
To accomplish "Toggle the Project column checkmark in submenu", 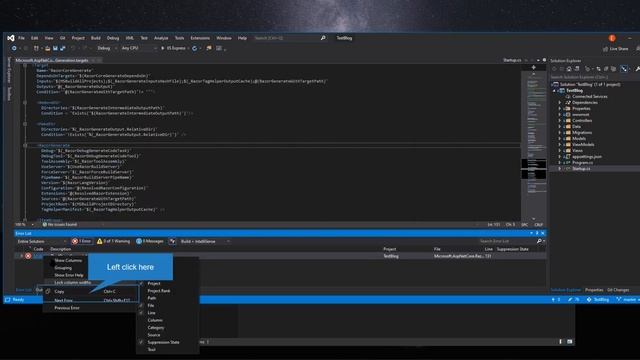I will tap(142, 283).
